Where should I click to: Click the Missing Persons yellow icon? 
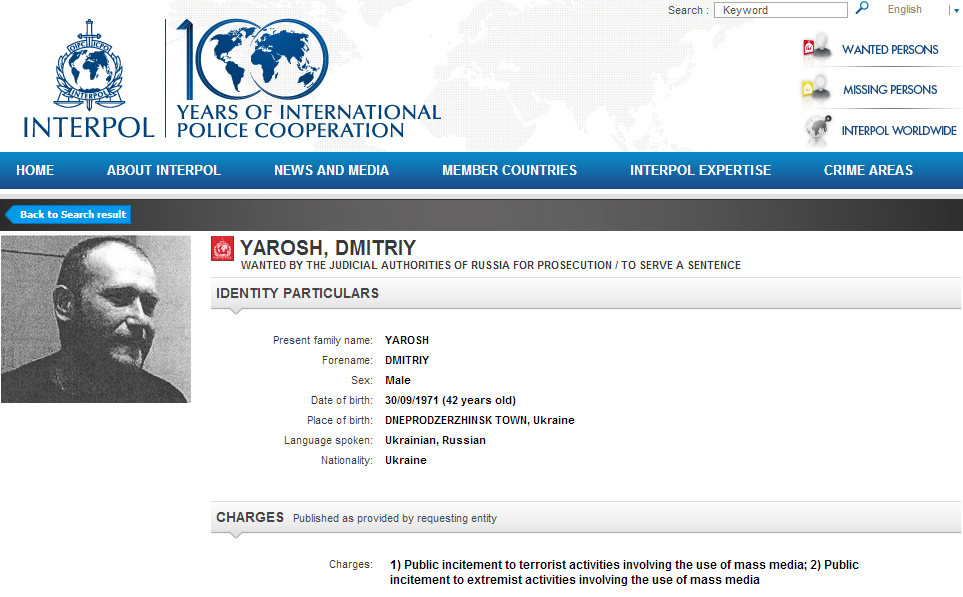coord(816,88)
